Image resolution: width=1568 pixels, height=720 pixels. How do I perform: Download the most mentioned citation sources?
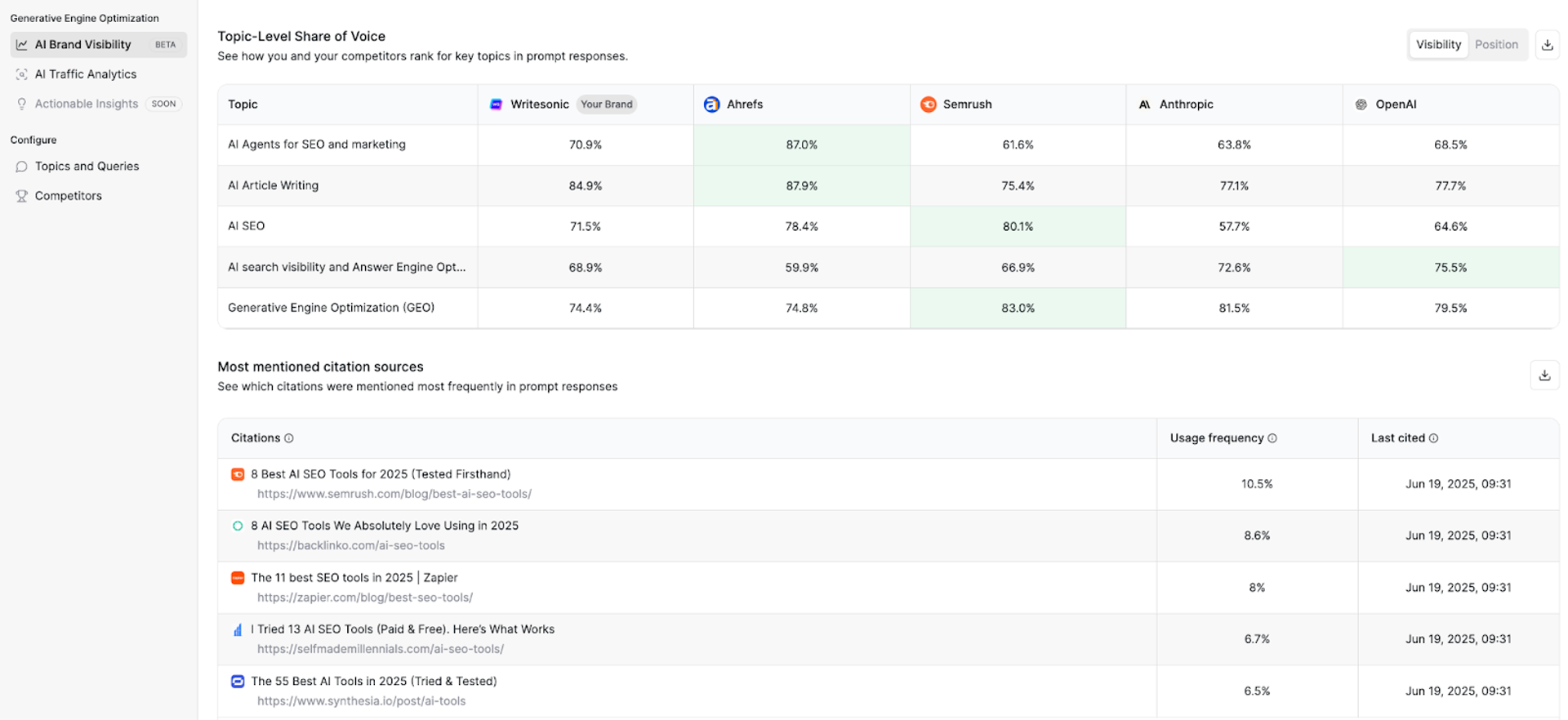1544,376
